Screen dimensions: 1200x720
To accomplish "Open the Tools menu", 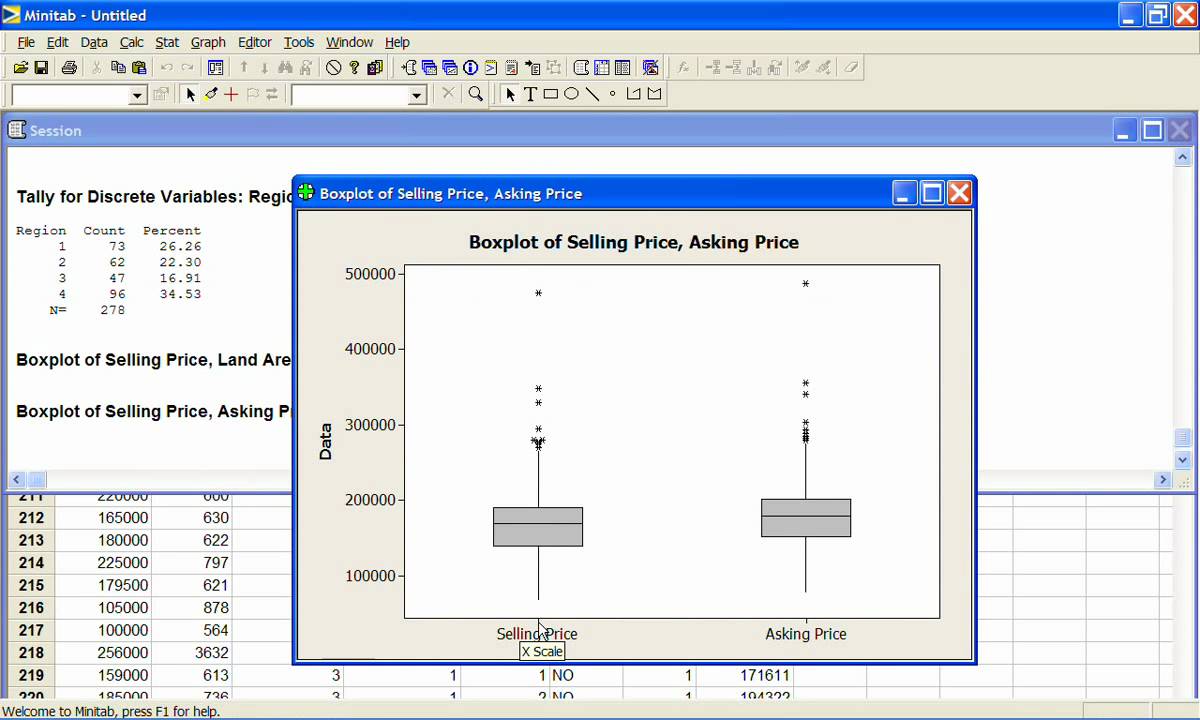I will (x=299, y=42).
